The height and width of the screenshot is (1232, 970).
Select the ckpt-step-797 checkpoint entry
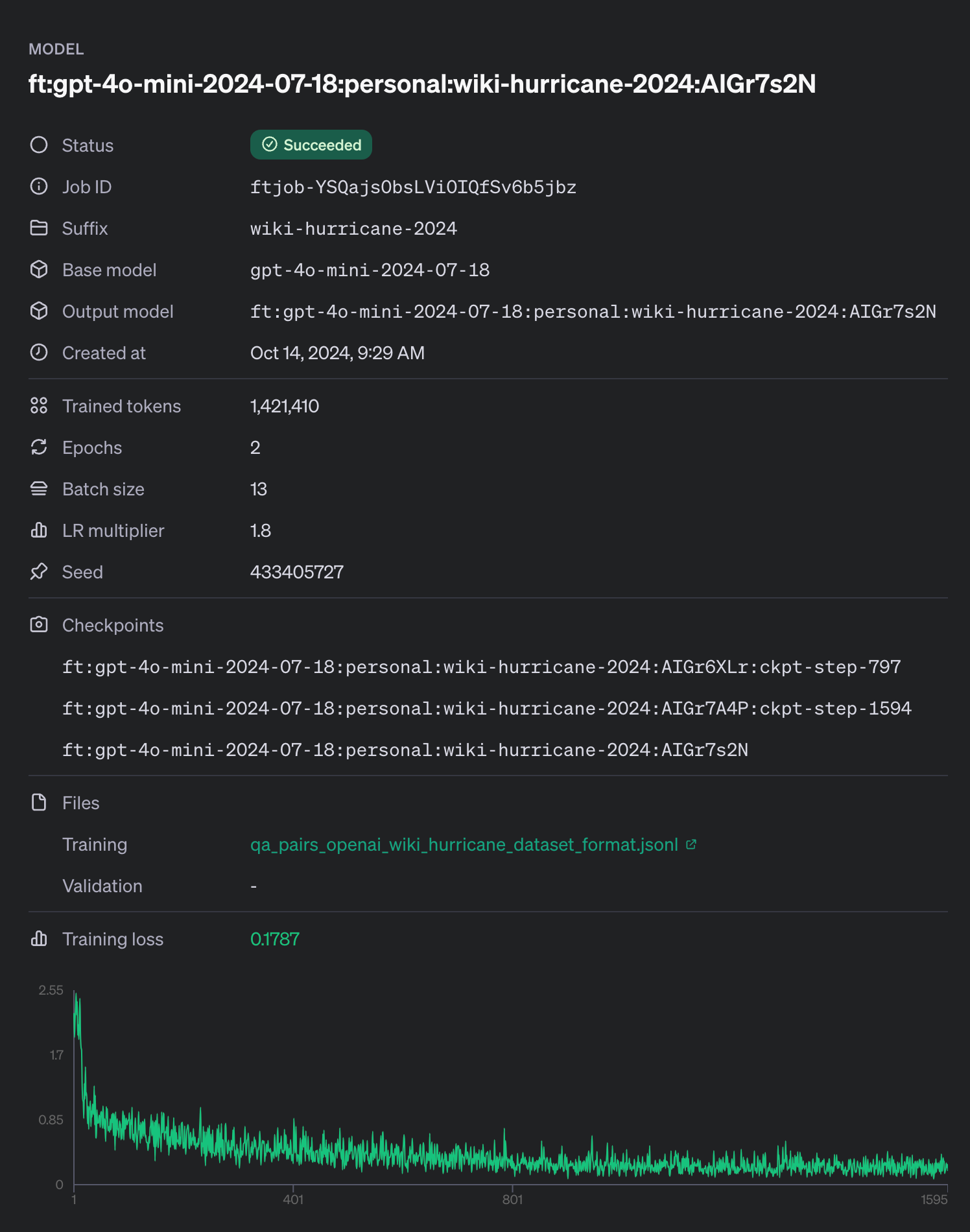(481, 667)
